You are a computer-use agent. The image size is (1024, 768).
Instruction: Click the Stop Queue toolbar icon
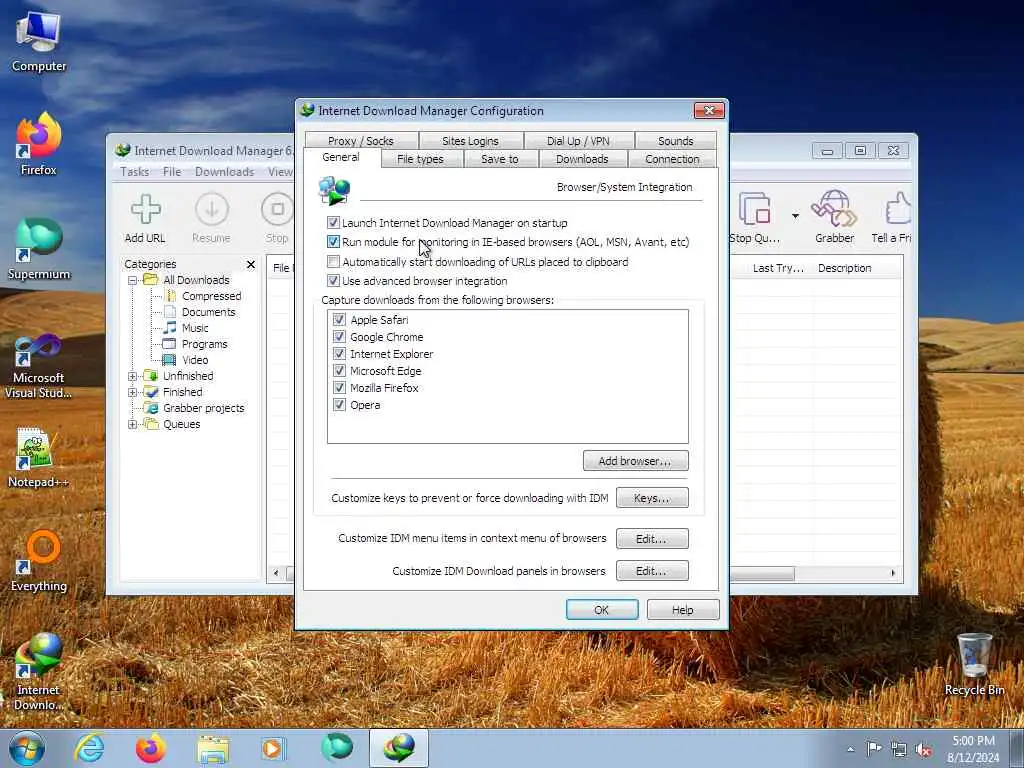[x=755, y=209]
